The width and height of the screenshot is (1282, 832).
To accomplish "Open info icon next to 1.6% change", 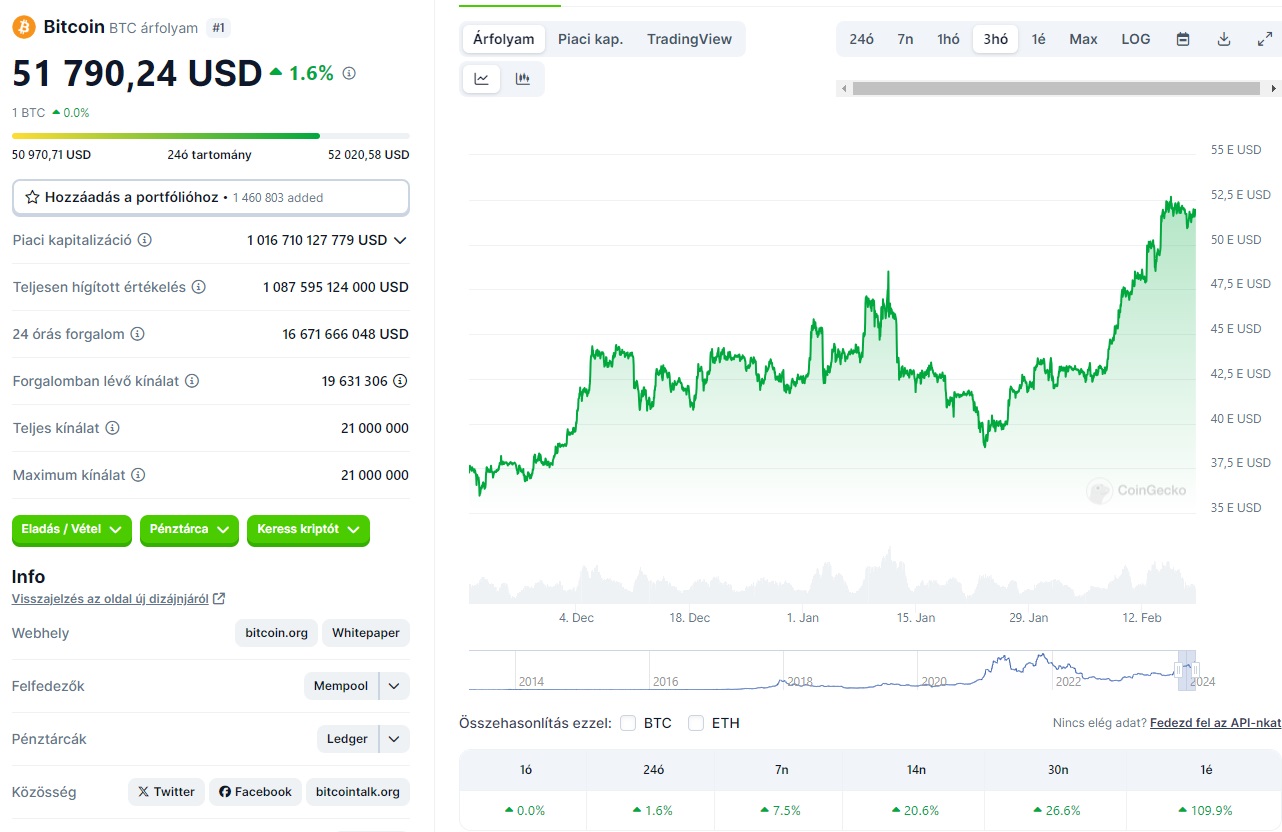I will click(349, 73).
